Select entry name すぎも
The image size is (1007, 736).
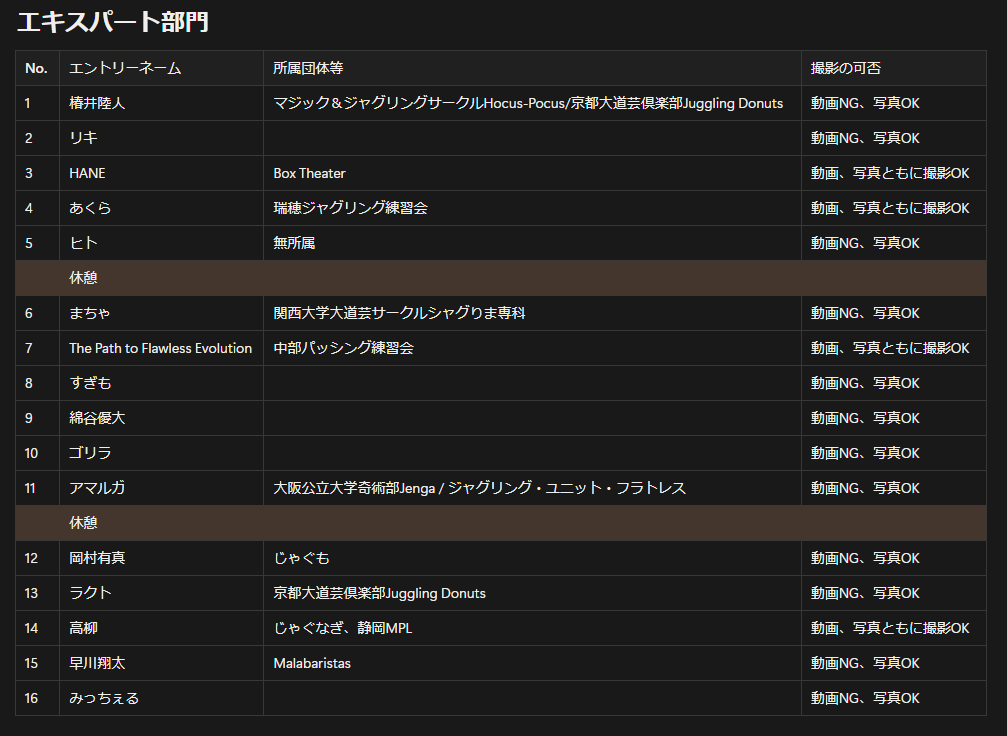tap(91, 383)
